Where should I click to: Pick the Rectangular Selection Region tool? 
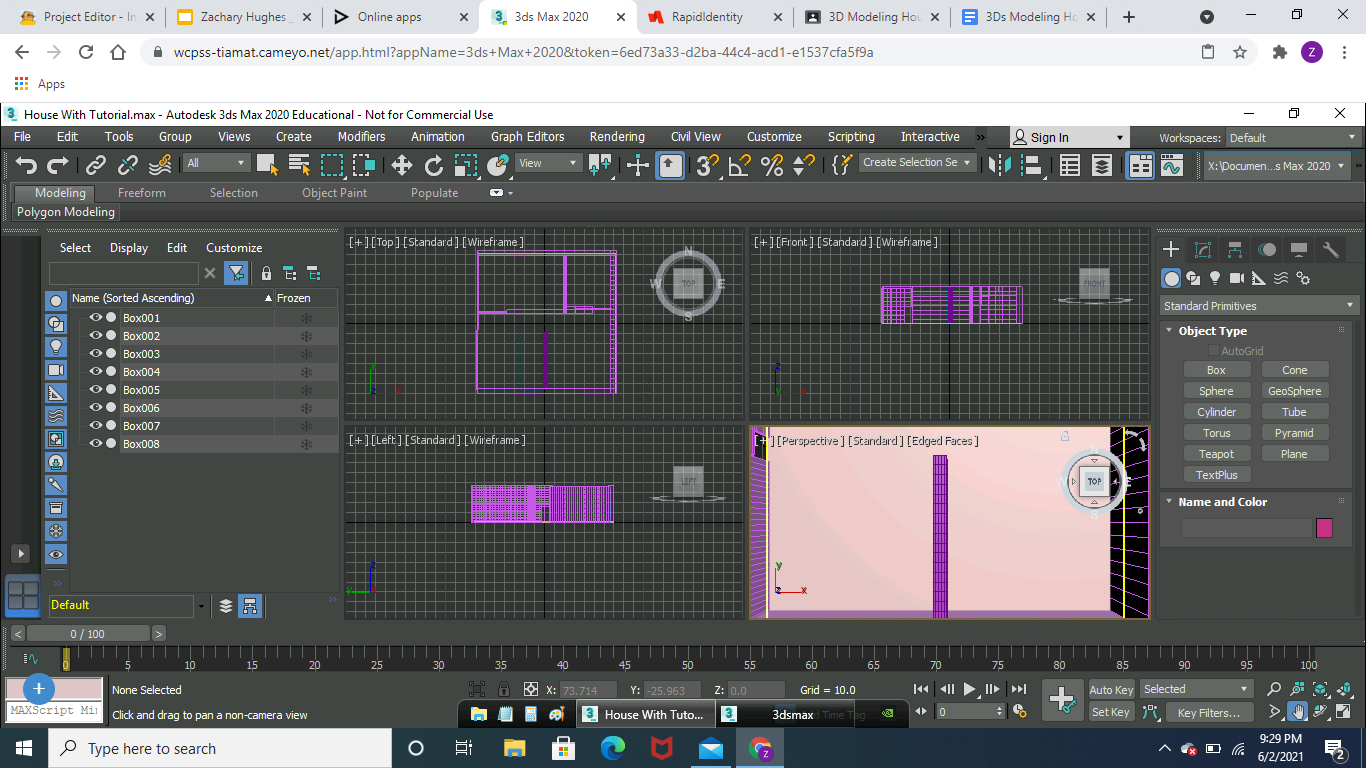332,166
